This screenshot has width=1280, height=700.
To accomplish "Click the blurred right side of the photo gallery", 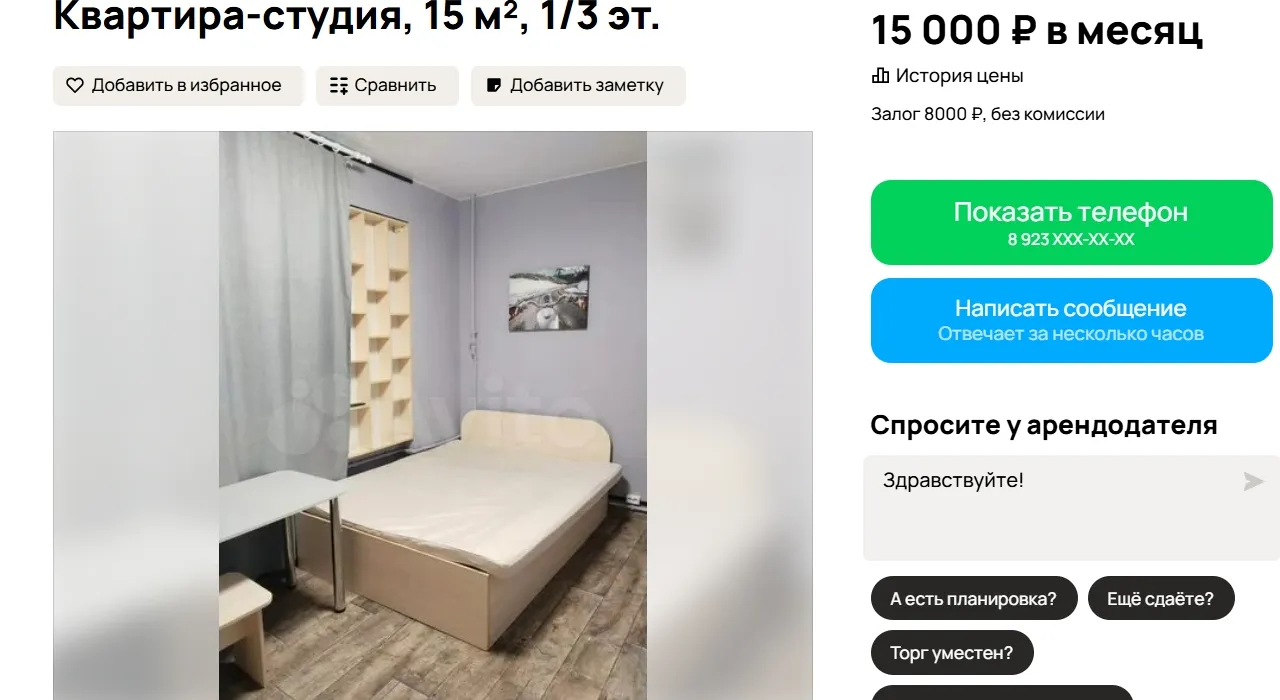I will (x=729, y=416).
